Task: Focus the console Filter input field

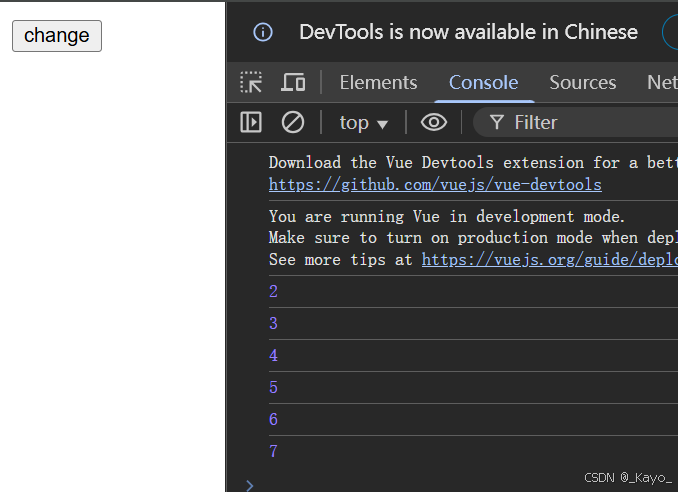Action: [576, 122]
